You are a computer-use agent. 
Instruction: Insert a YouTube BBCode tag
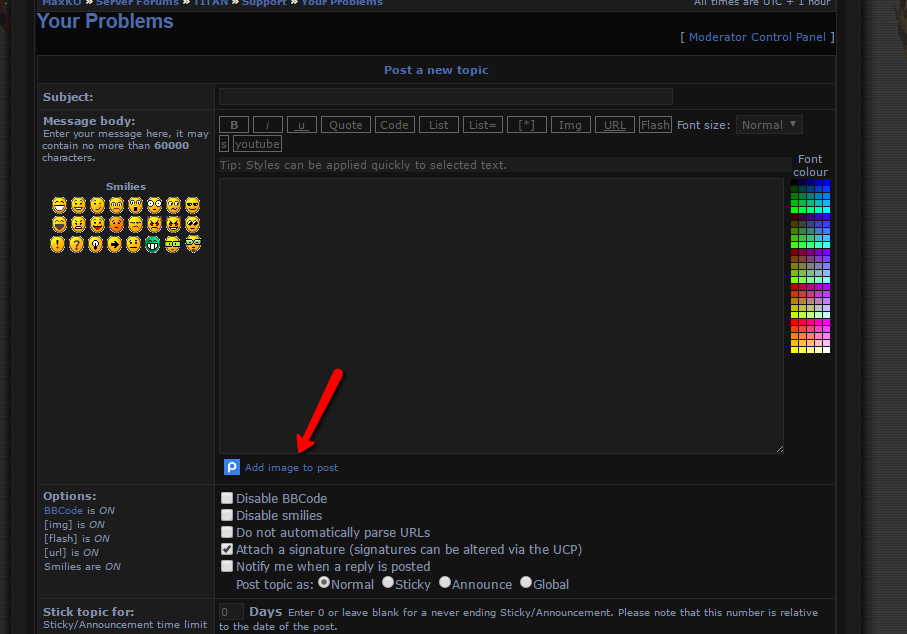[x=257, y=144]
